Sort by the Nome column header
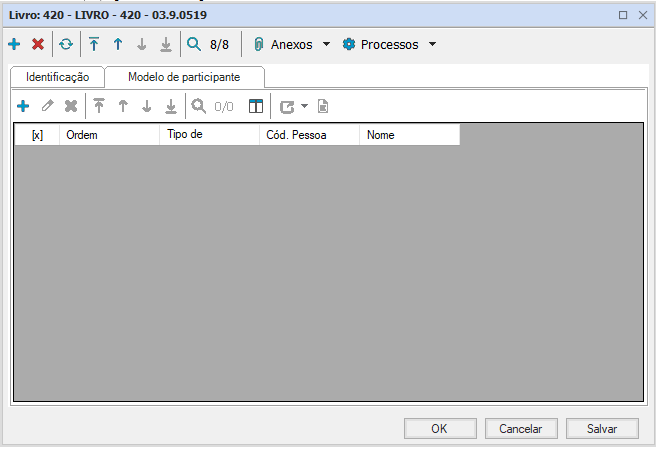Screen dimensions: 656x452 409,135
